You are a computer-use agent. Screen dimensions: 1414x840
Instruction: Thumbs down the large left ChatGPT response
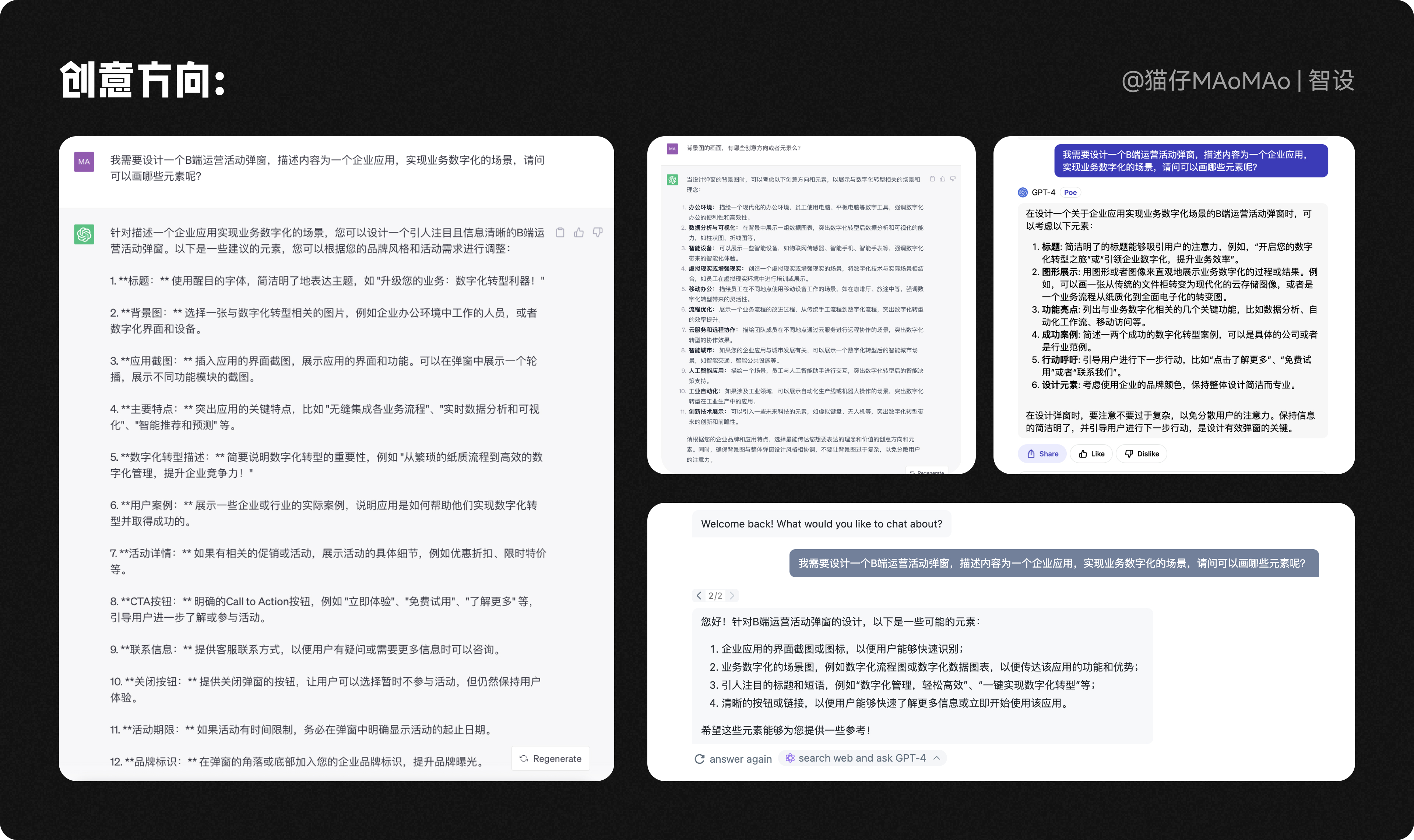coord(598,233)
